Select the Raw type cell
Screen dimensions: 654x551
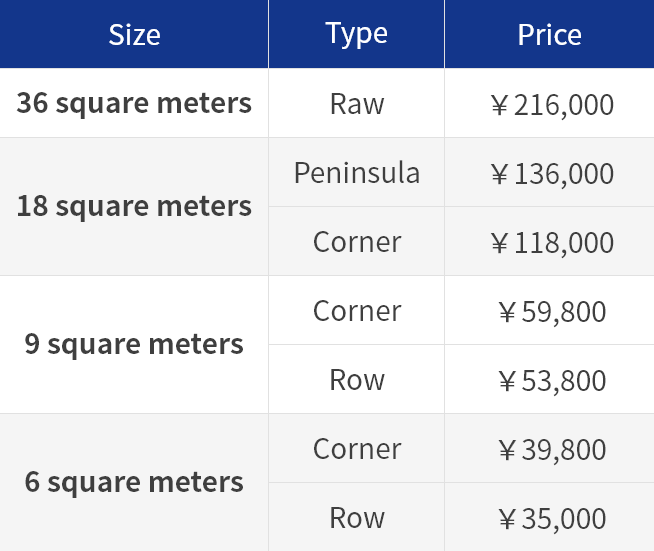click(x=357, y=103)
